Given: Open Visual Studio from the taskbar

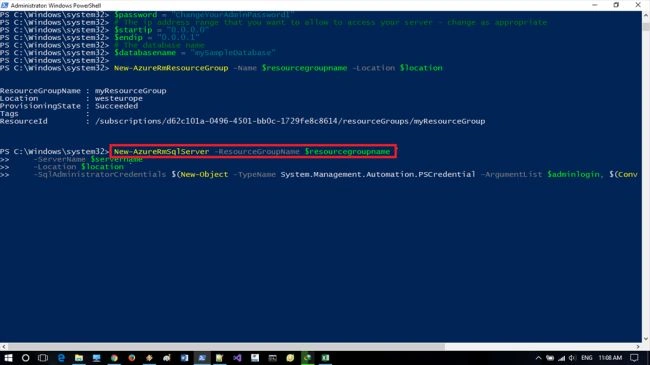Looking at the screenshot, I should tap(237, 358).
